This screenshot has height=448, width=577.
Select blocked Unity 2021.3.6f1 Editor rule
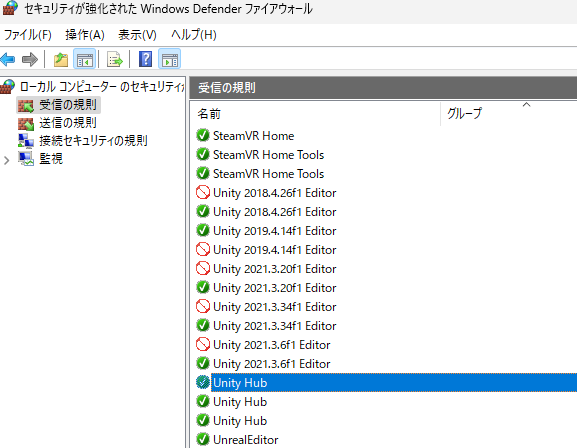(x=271, y=345)
